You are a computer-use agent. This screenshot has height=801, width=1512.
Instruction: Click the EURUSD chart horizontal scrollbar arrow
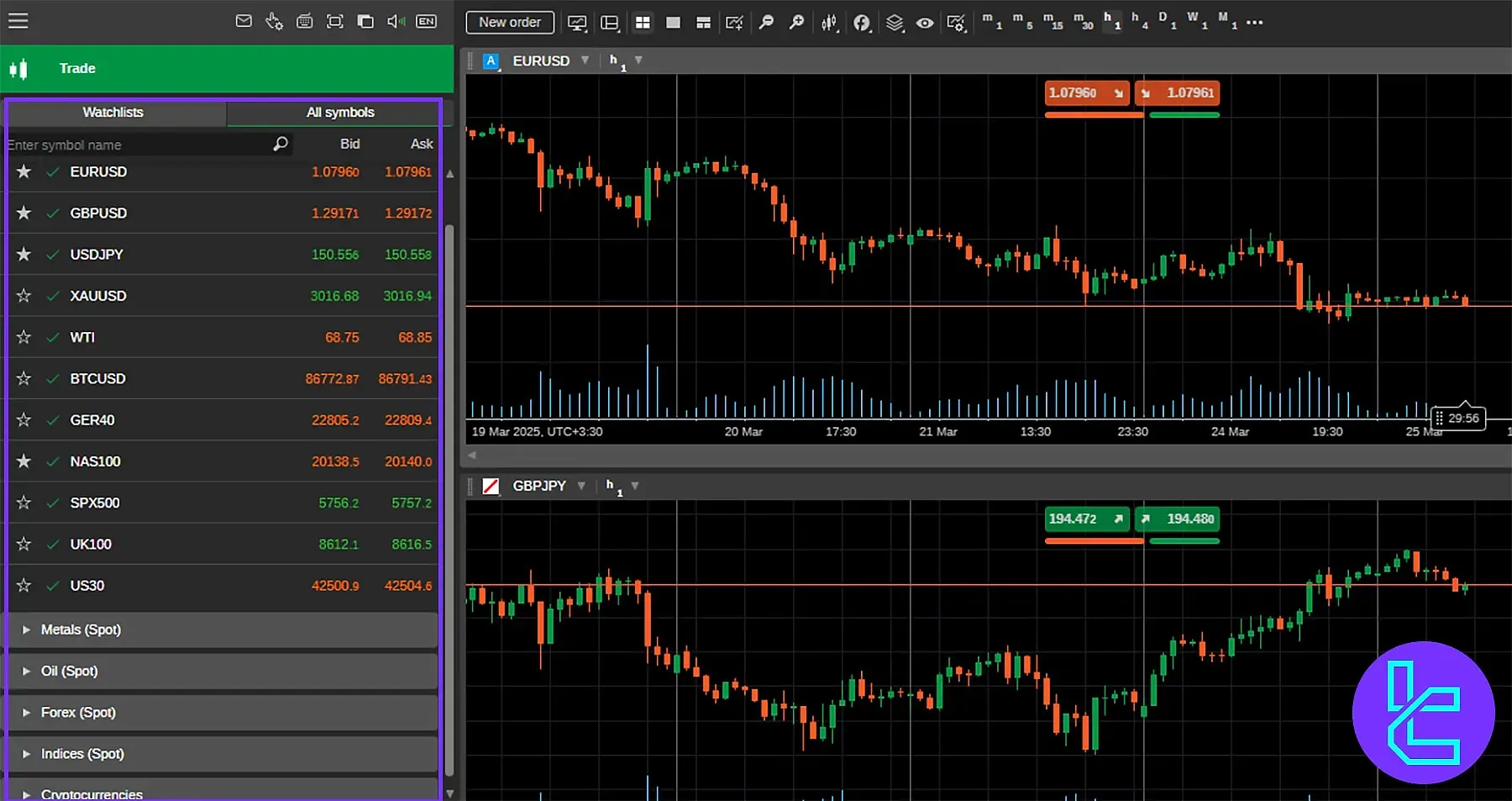coord(472,455)
